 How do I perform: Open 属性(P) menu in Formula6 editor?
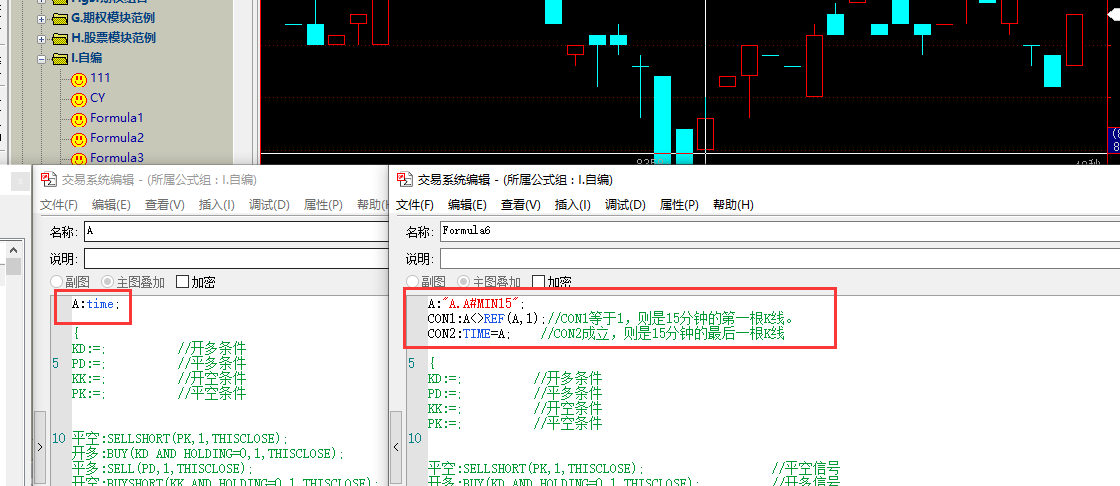coord(679,205)
